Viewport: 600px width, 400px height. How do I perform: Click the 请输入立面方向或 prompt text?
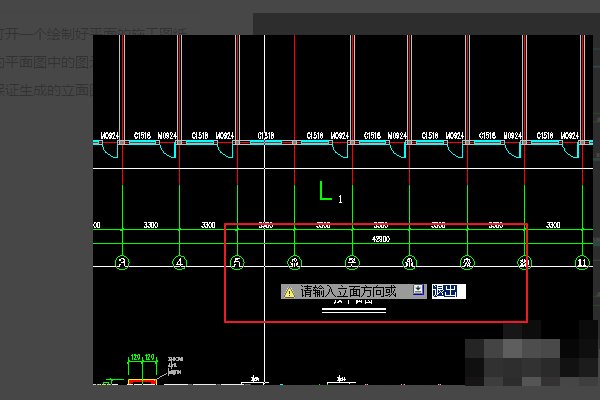tap(348, 292)
